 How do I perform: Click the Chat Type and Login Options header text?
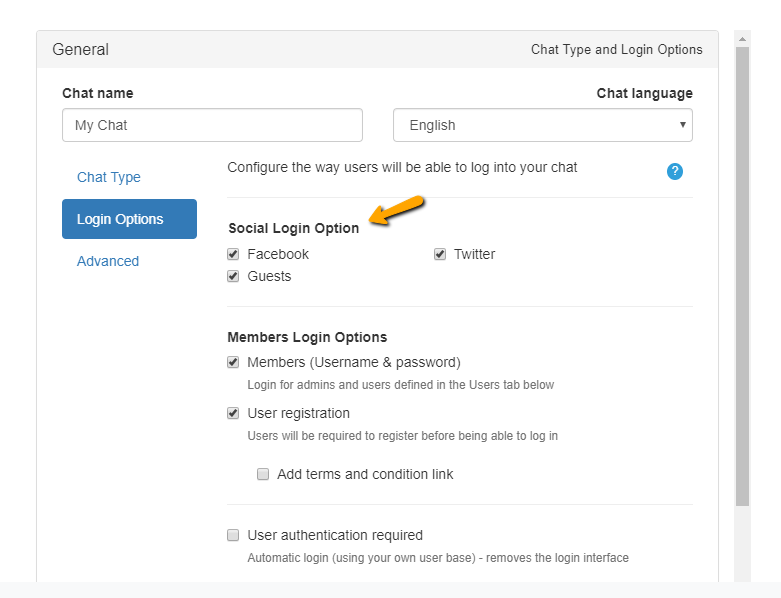616,49
